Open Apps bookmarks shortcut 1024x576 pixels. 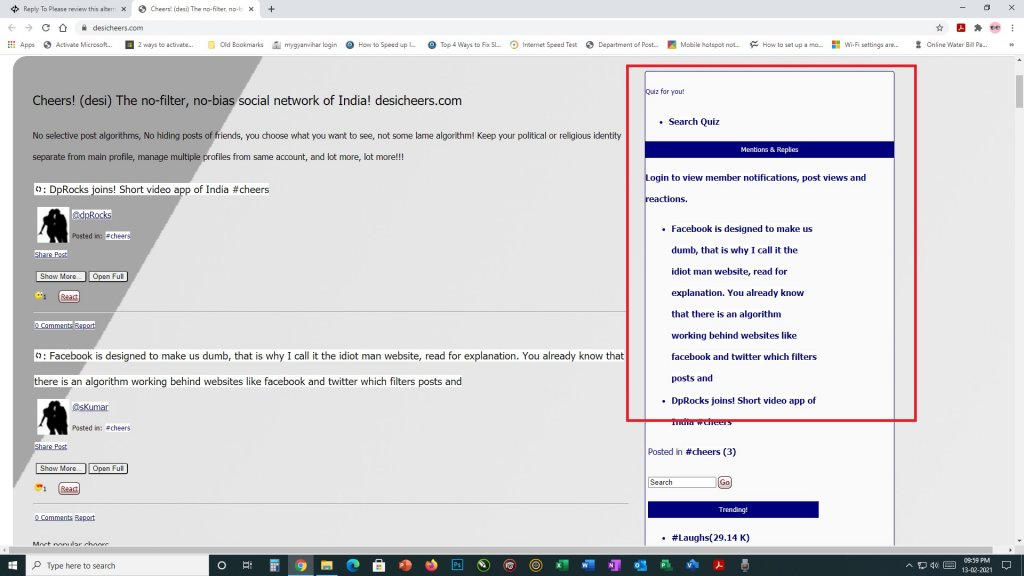click(21, 44)
